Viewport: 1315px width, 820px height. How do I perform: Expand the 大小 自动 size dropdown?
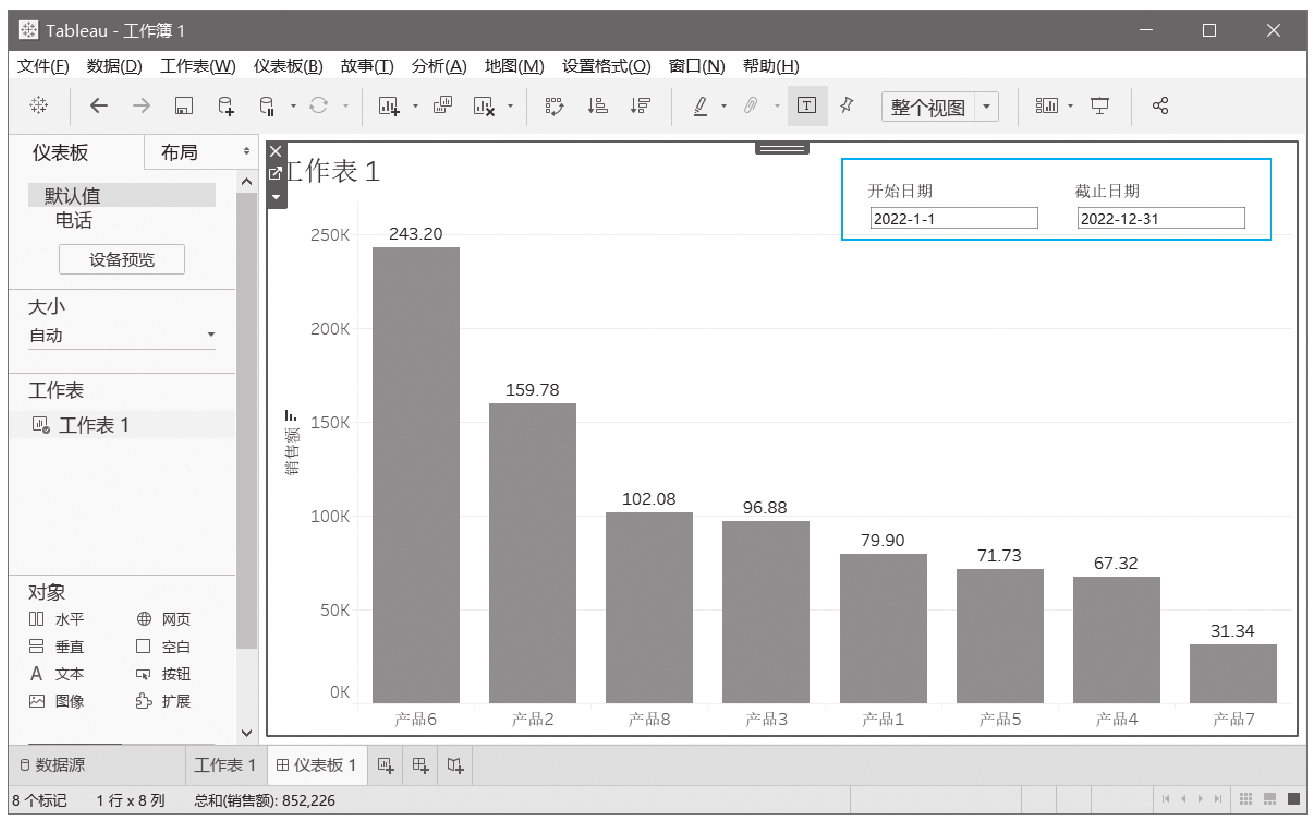point(210,335)
